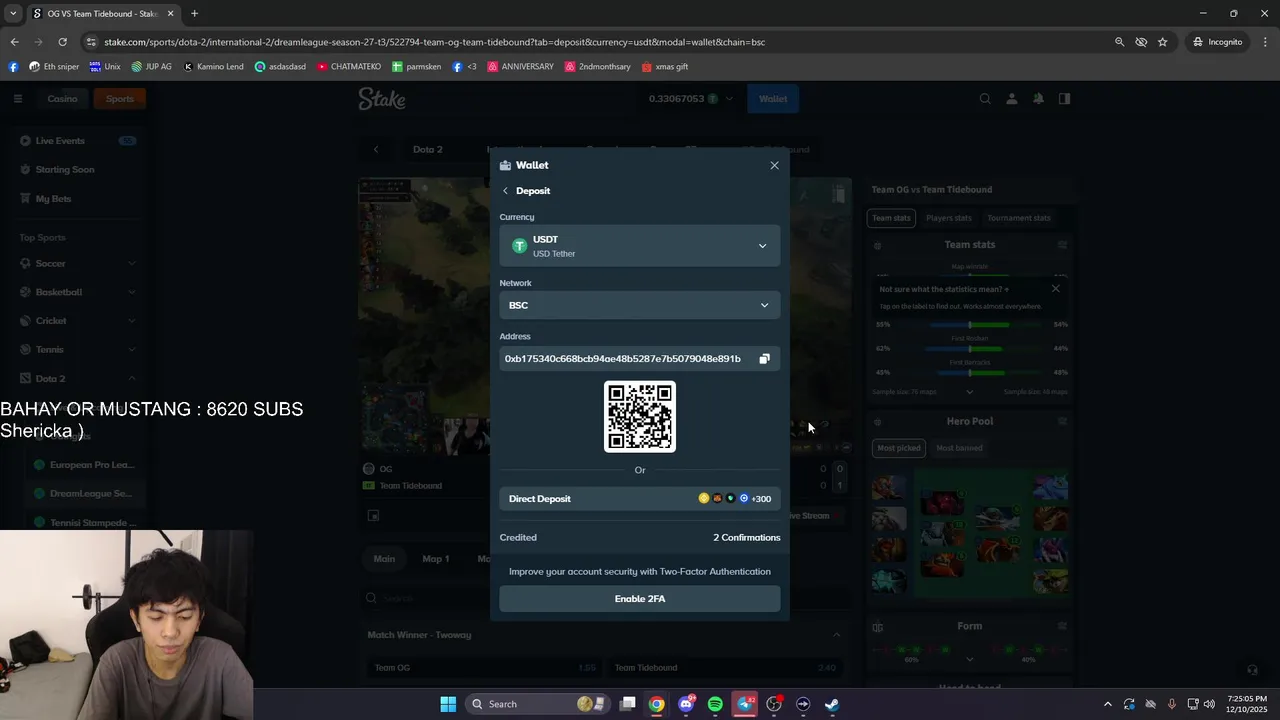The image size is (1280, 720).
Task: Open CHATMATEKO bookmark
Action: pos(349,67)
